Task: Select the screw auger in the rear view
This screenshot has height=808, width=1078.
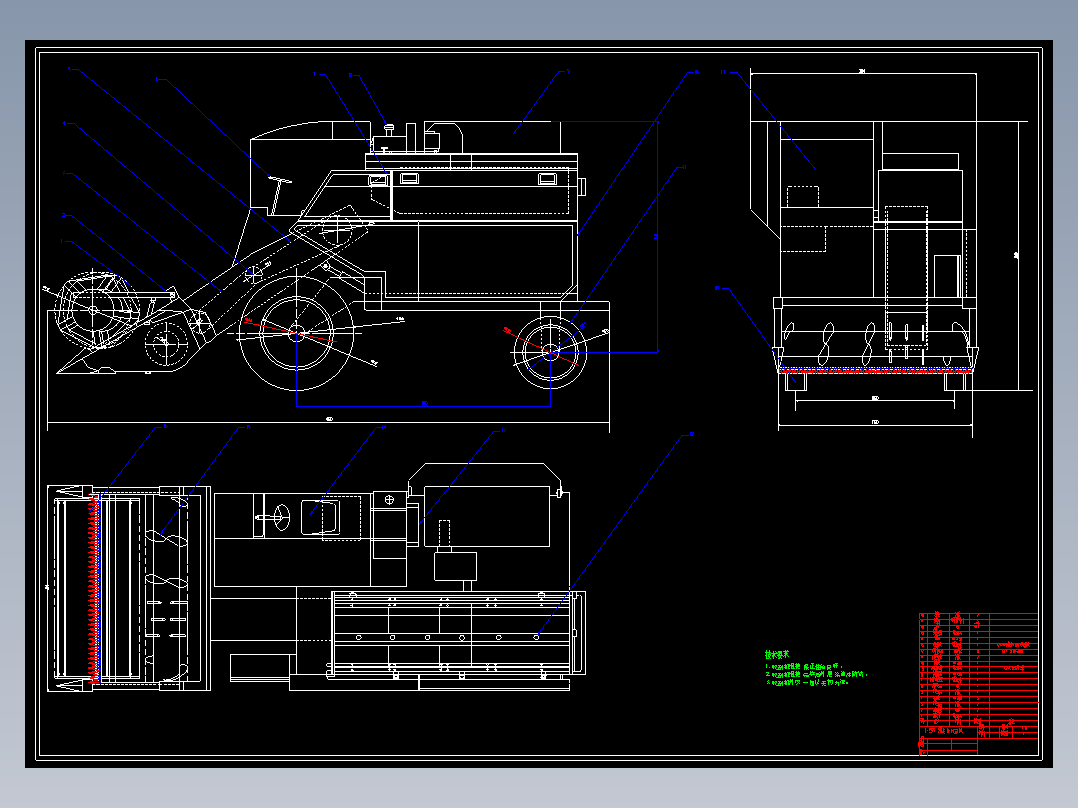Action: [x=875, y=343]
